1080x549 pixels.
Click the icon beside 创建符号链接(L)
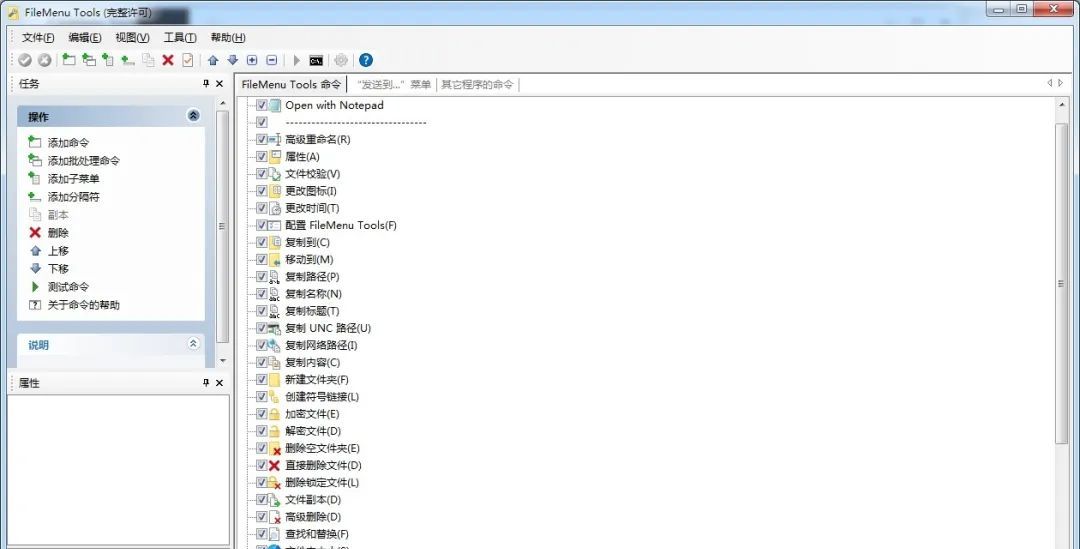(274, 397)
